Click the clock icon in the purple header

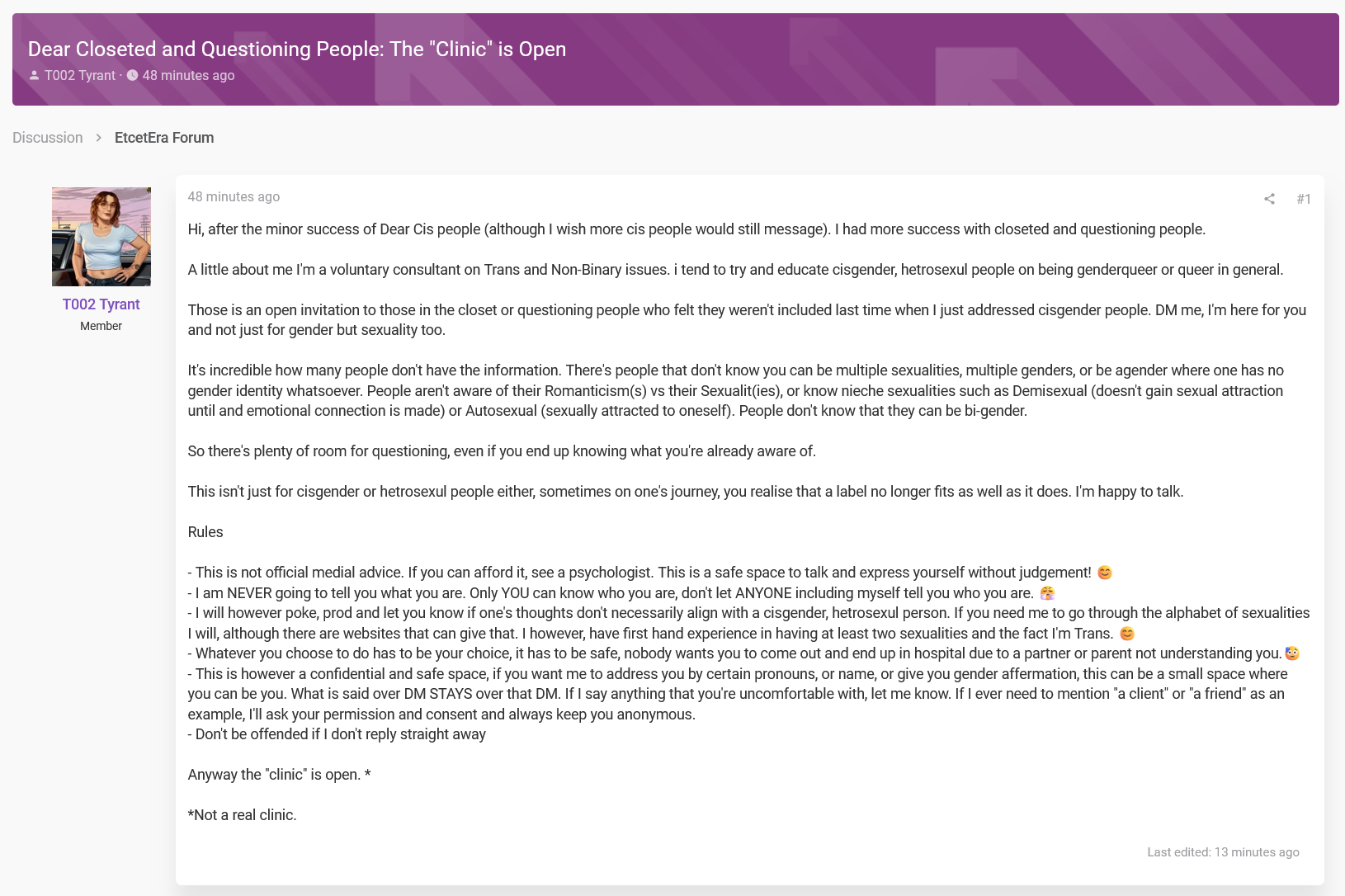[132, 76]
